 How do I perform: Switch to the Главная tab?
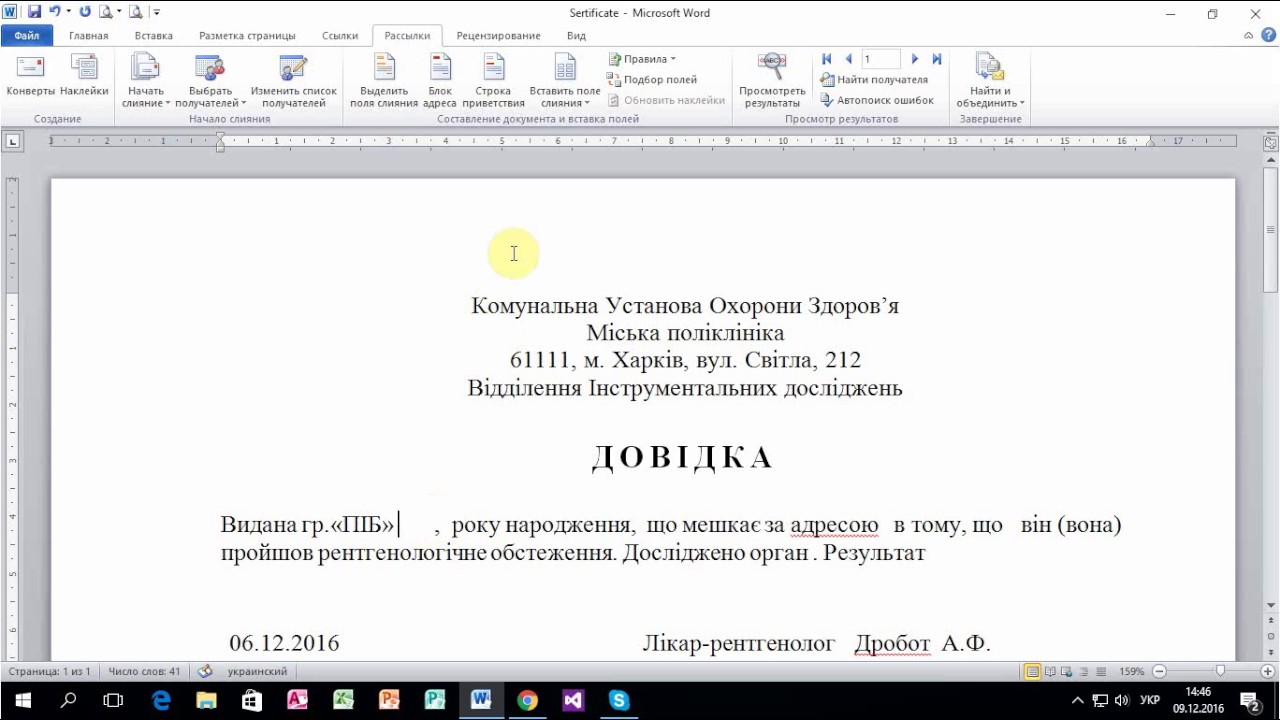point(88,35)
